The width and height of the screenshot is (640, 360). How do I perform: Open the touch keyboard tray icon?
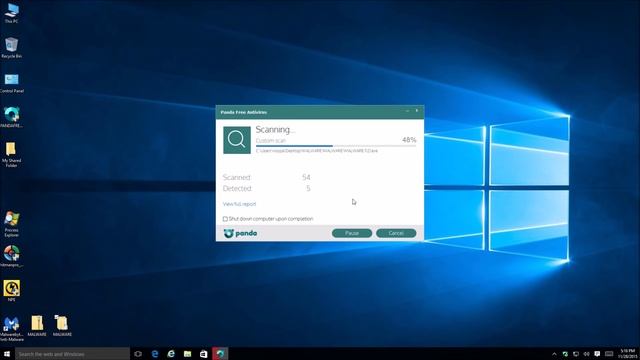[609, 354]
